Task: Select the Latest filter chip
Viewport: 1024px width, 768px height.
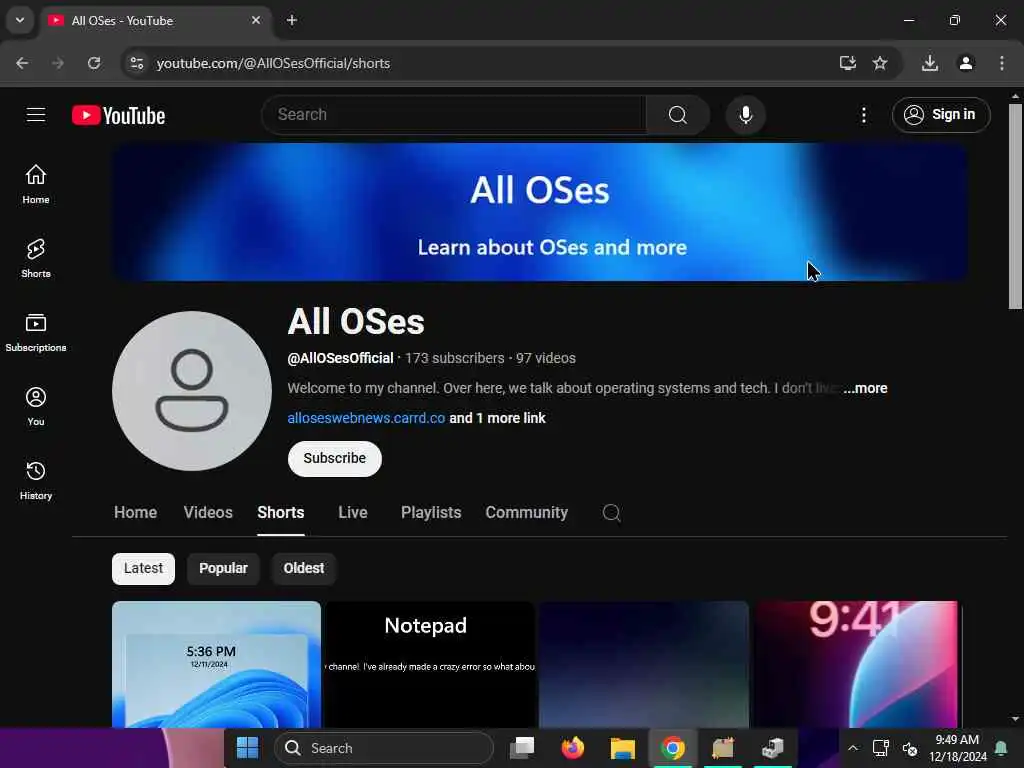Action: pos(143,568)
